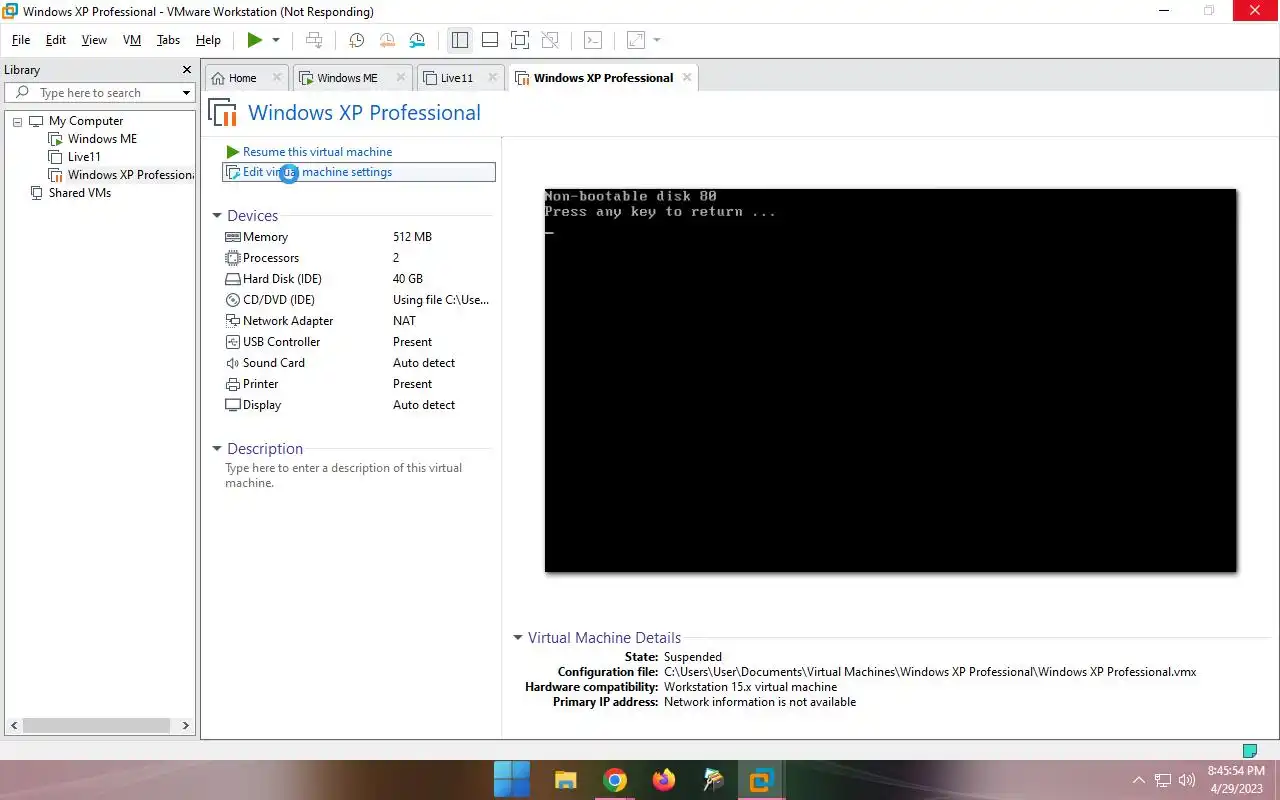Take a snapshot of this virtual machine
This screenshot has width=1280, height=800.
356,40
